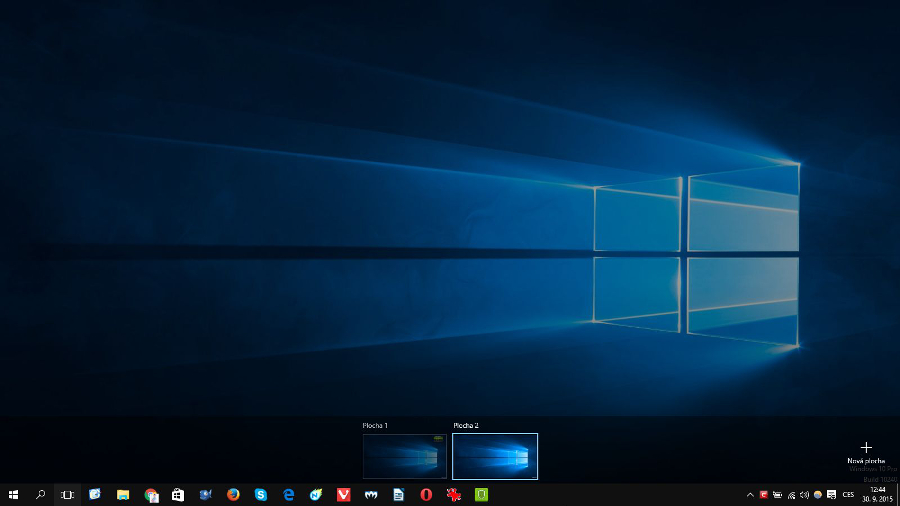This screenshot has height=506, width=900.
Task: Launch Opera browser from the taskbar
Action: 426,494
